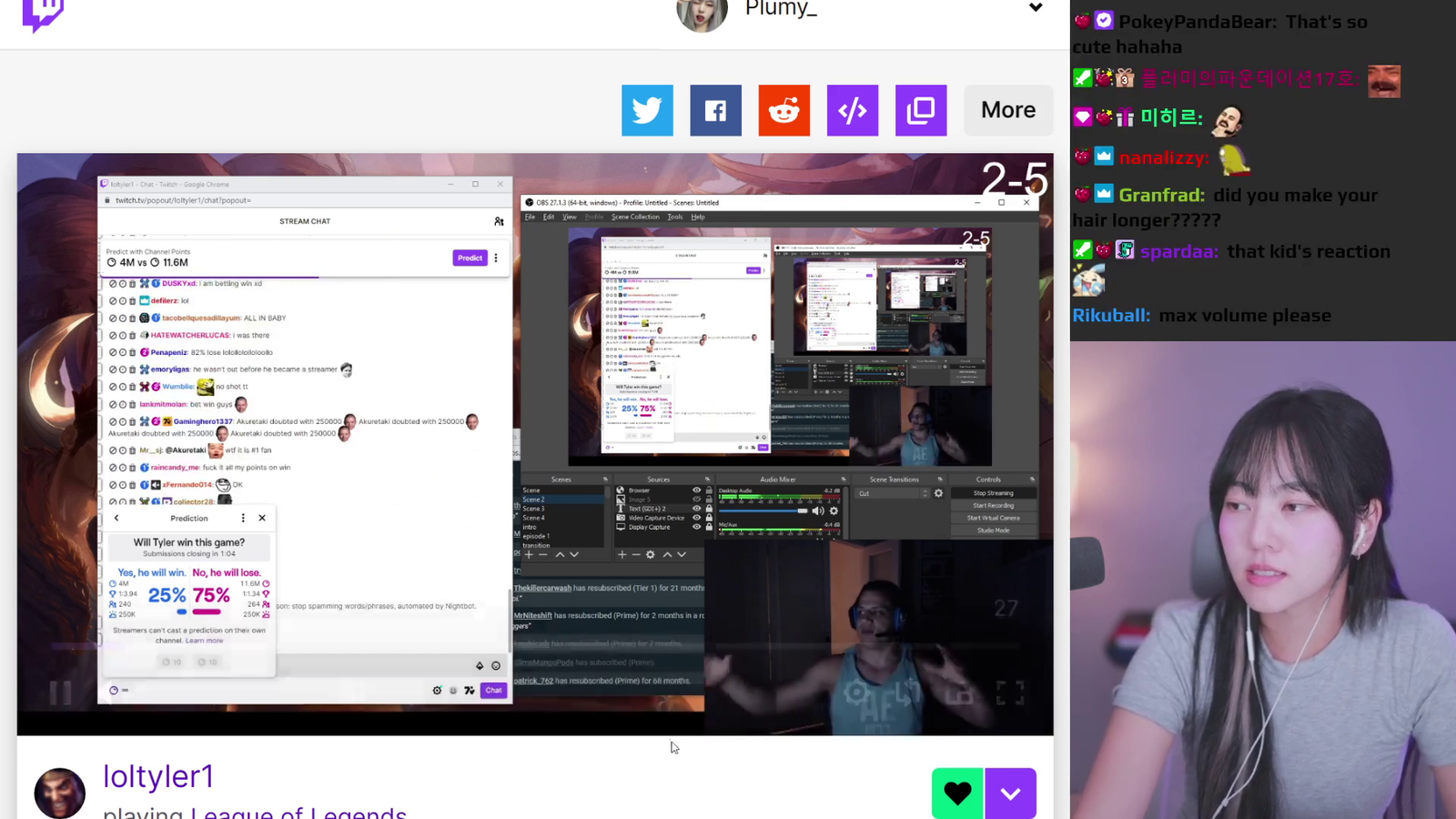Pop out the OBS Audio Mixer dock panel
The width and height of the screenshot is (1456, 819).
point(844,480)
